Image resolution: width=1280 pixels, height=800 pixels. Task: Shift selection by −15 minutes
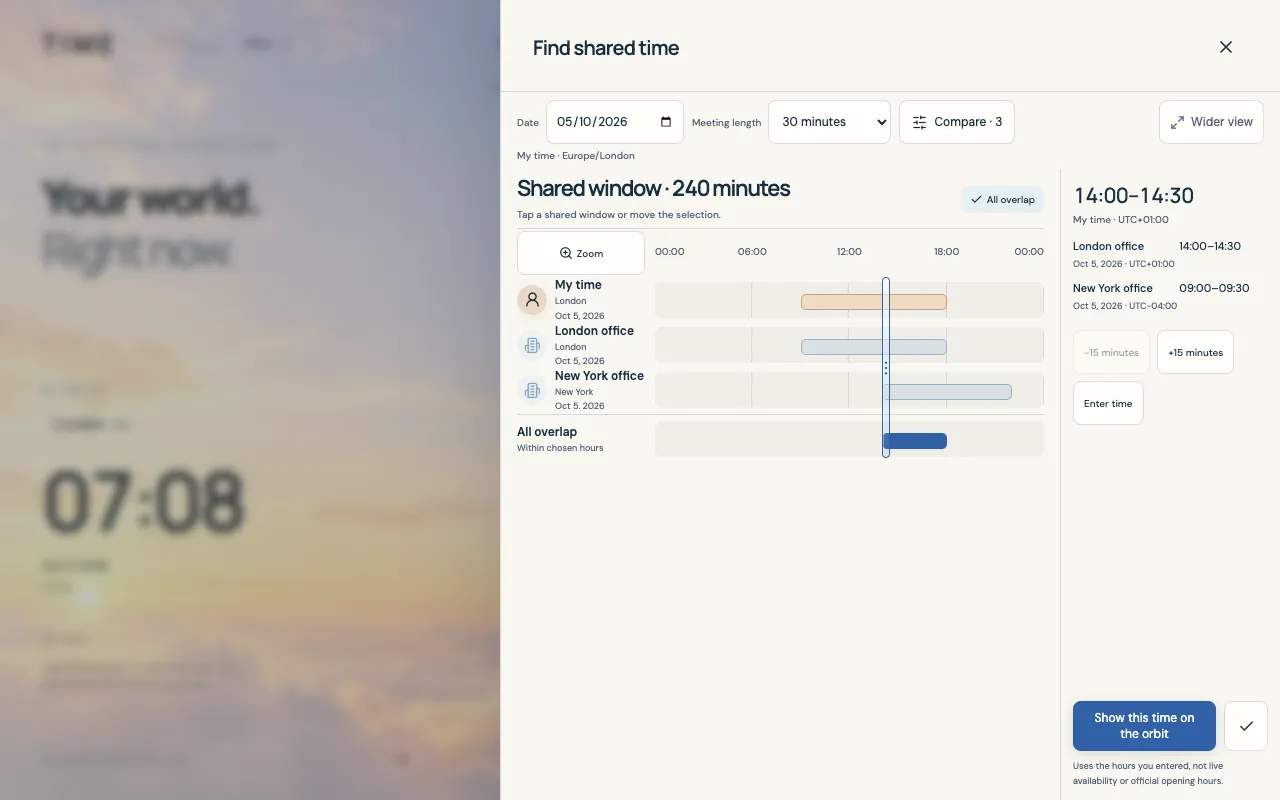point(1111,352)
